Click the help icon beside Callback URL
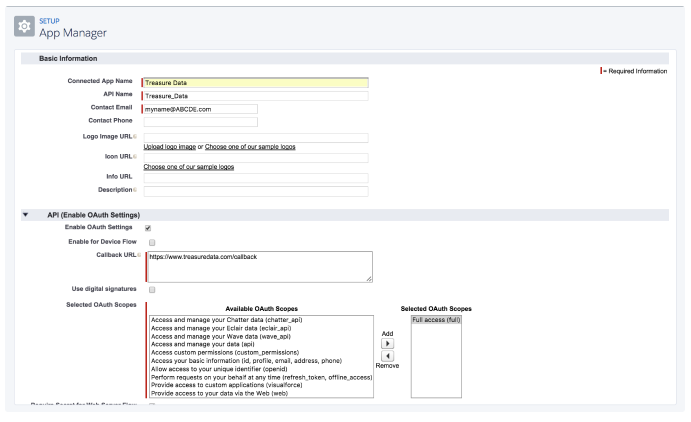Image resolution: width=691 pixels, height=422 pixels. pos(138,255)
